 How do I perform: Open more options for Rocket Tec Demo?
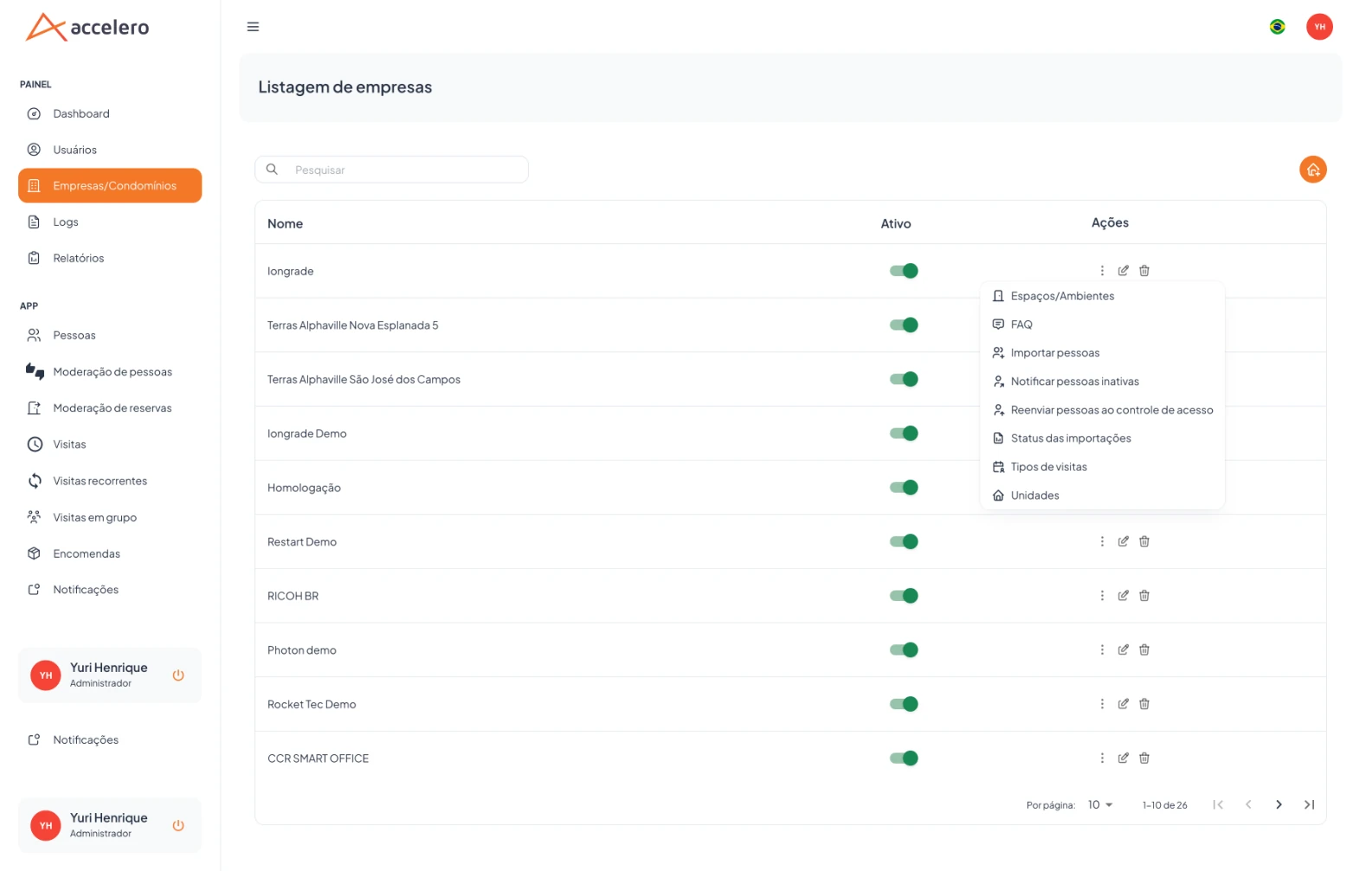point(1102,704)
